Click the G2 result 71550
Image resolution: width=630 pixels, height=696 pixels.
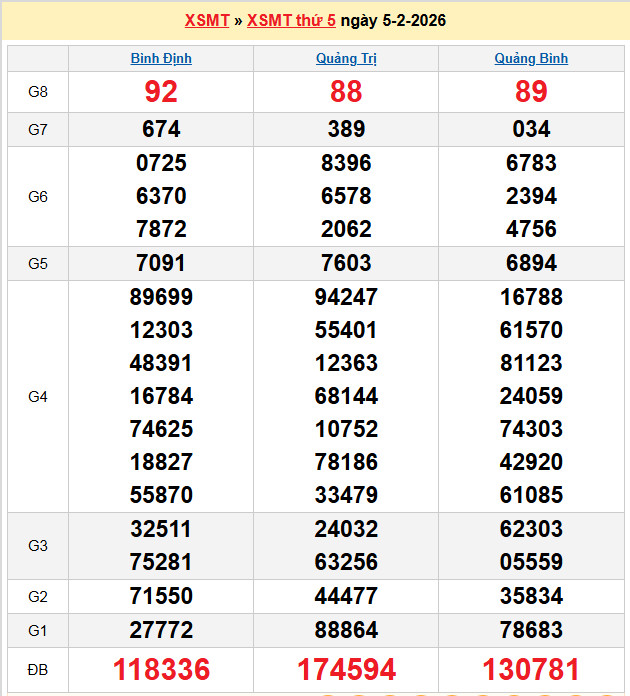[x=161, y=597]
